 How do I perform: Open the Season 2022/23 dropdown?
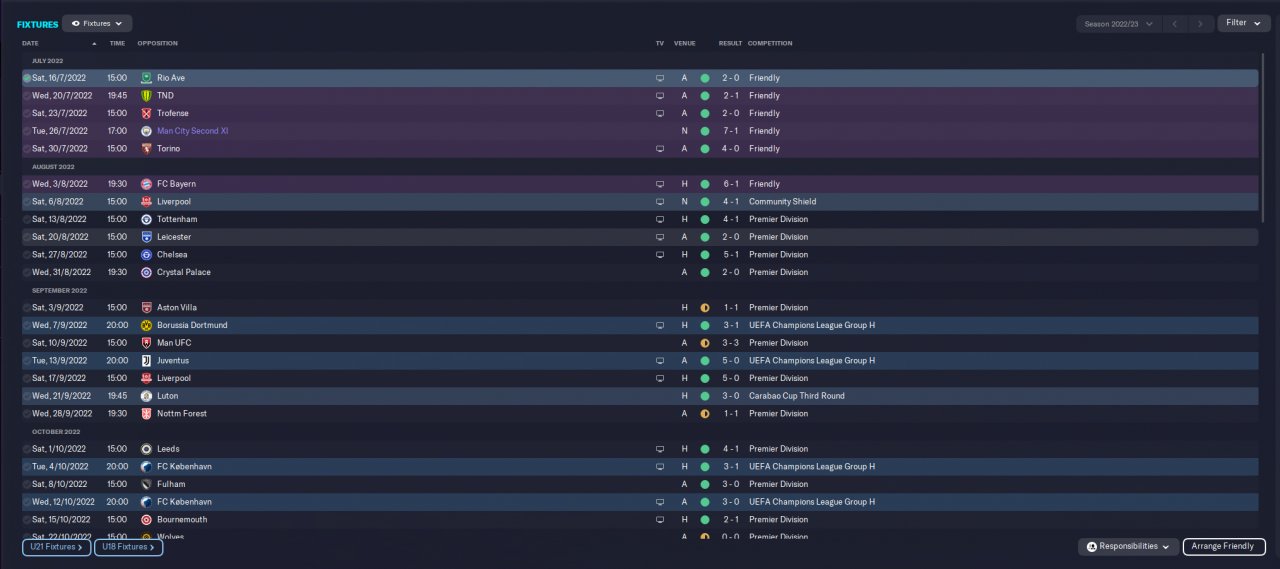click(1118, 23)
